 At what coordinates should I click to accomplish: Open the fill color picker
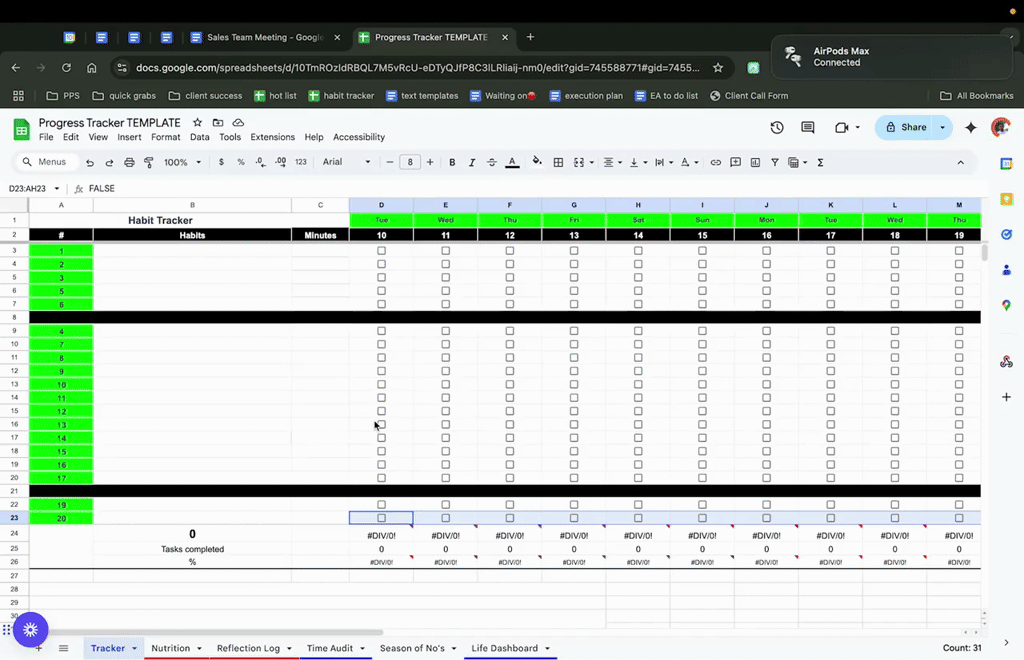click(536, 162)
